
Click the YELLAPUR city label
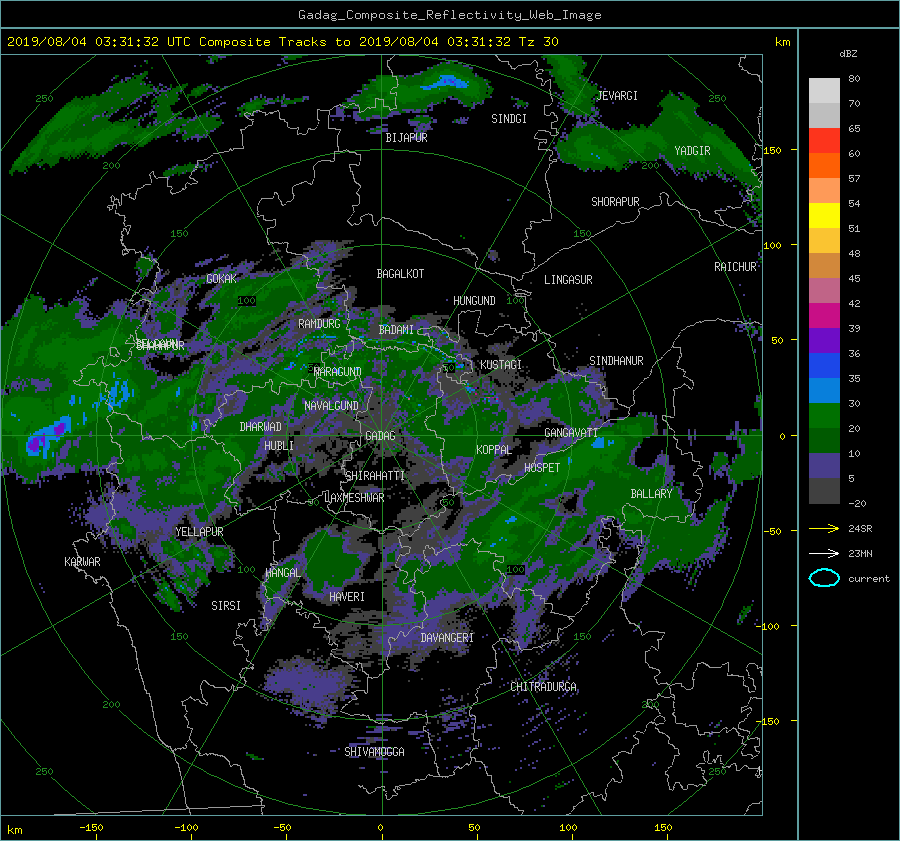(x=199, y=532)
